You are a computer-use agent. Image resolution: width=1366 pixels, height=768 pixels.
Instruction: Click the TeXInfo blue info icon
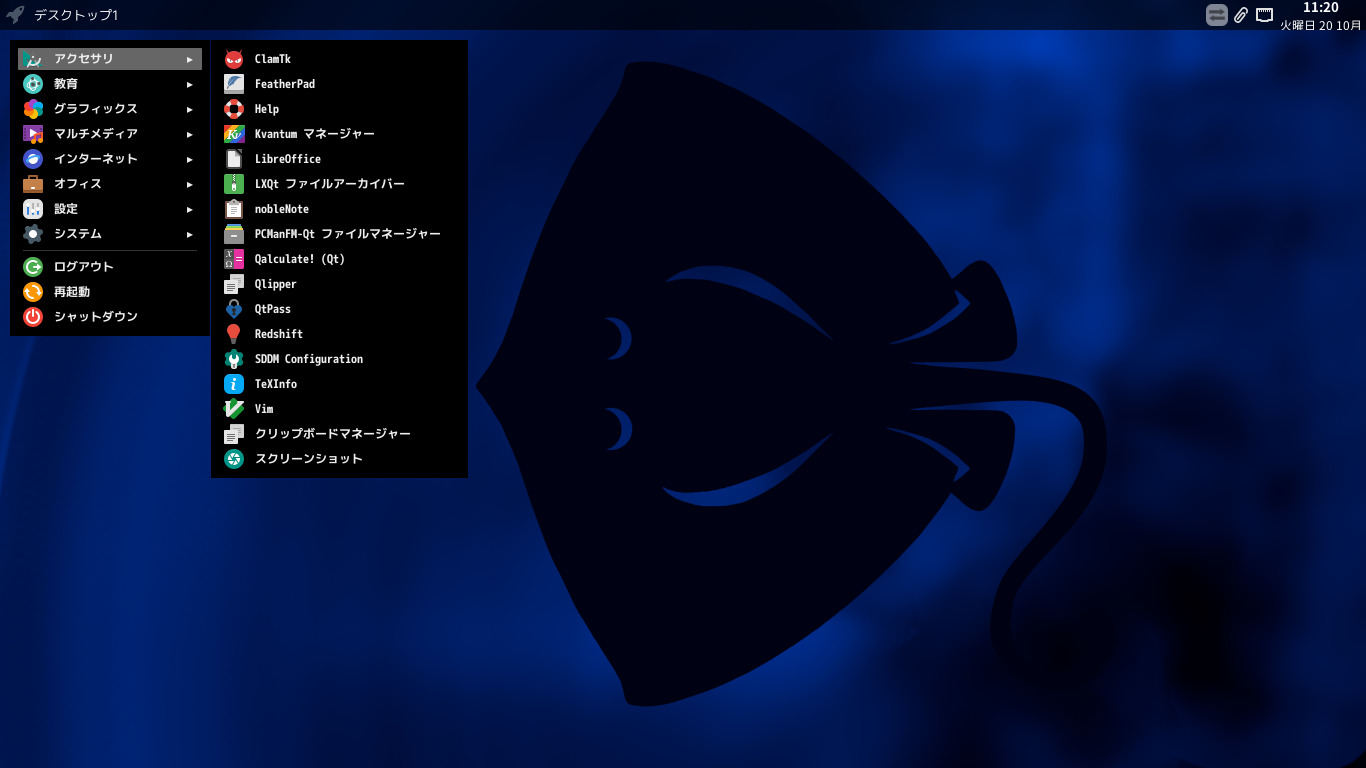234,384
